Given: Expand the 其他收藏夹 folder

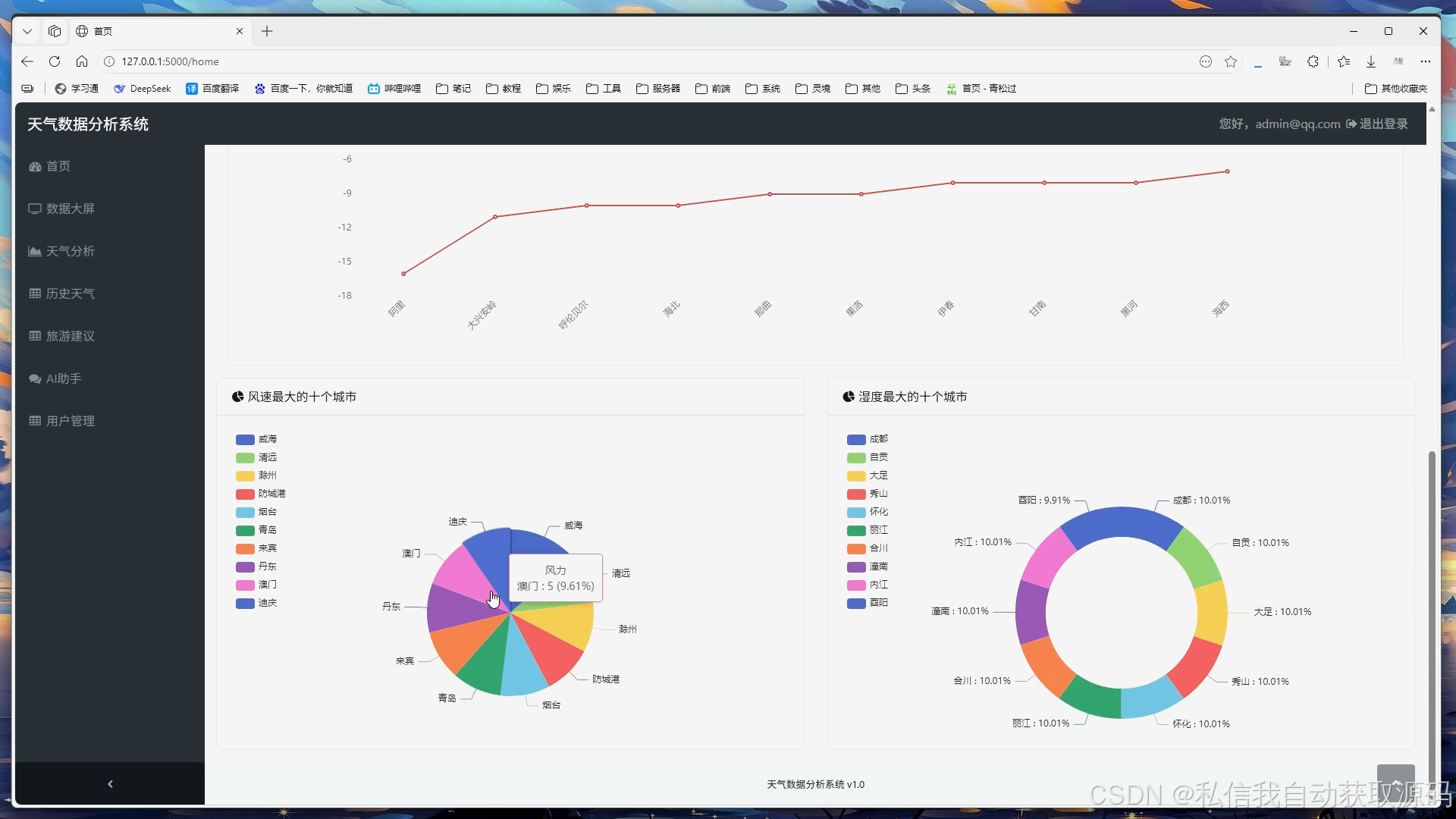Looking at the screenshot, I should click(x=1396, y=89).
